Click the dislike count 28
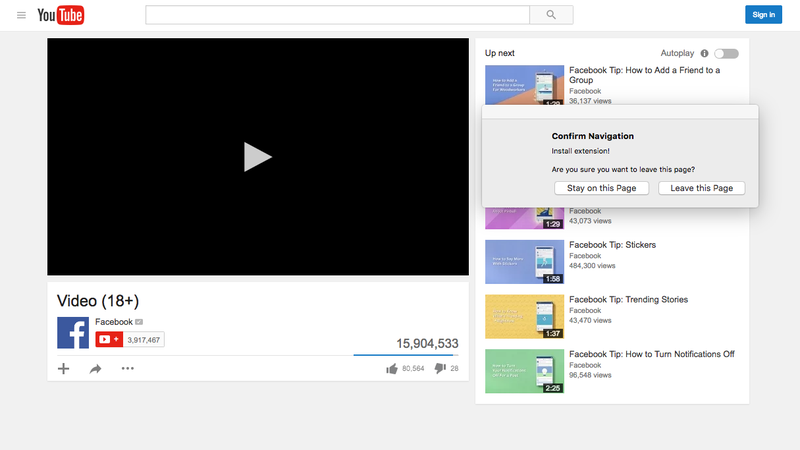This screenshot has height=450, width=800. point(455,368)
